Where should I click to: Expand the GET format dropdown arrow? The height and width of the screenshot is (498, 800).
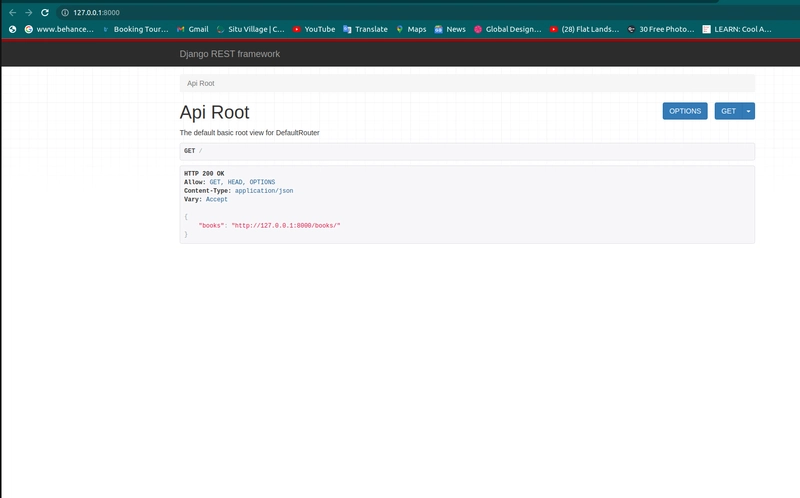pyautogui.click(x=749, y=111)
